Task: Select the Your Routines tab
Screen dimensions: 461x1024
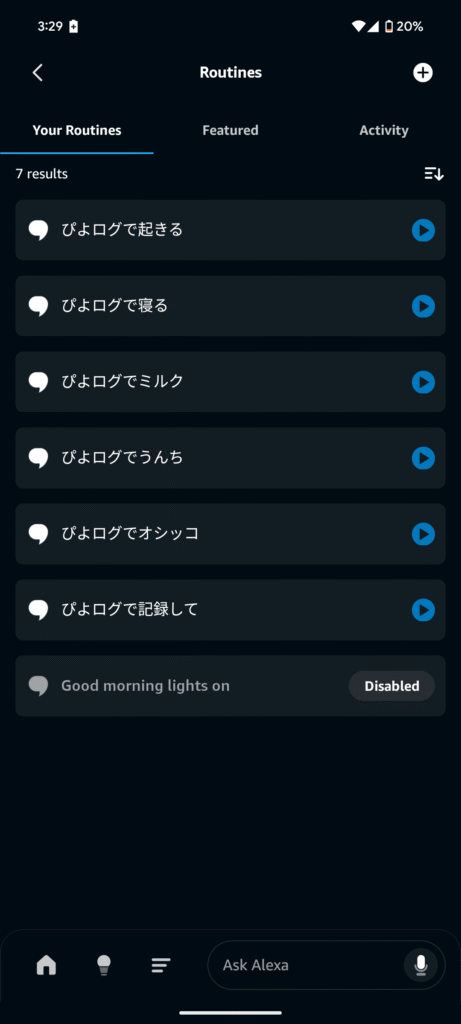Action: point(77,130)
